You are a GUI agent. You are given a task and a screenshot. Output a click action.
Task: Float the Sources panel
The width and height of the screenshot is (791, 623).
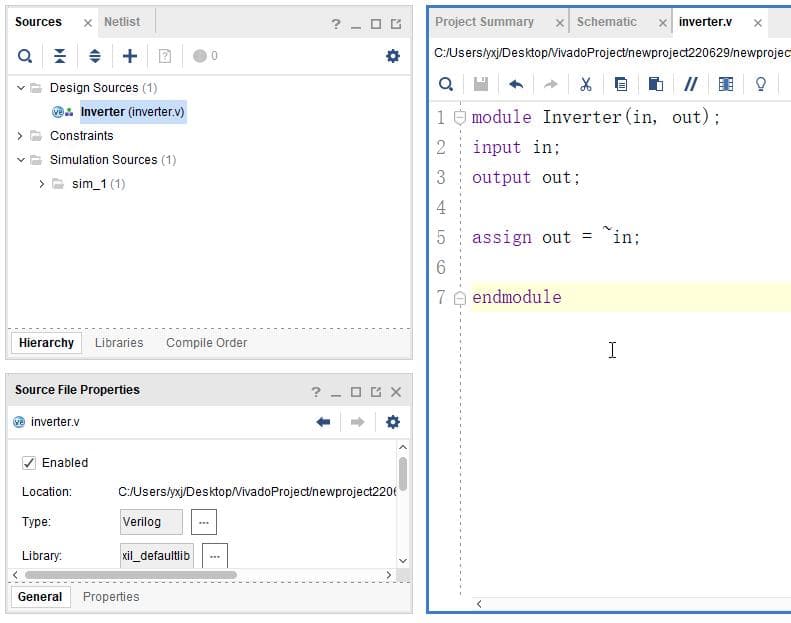coord(396,24)
